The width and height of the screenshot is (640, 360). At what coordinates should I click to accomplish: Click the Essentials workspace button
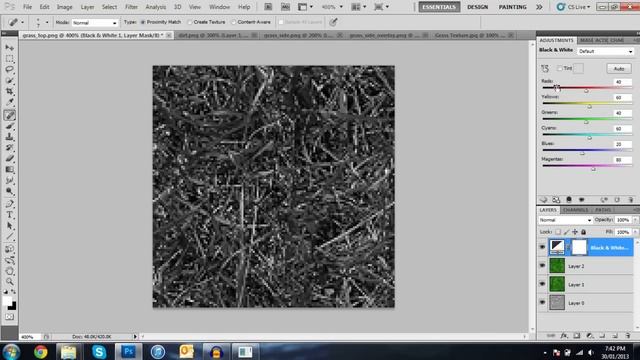point(439,7)
